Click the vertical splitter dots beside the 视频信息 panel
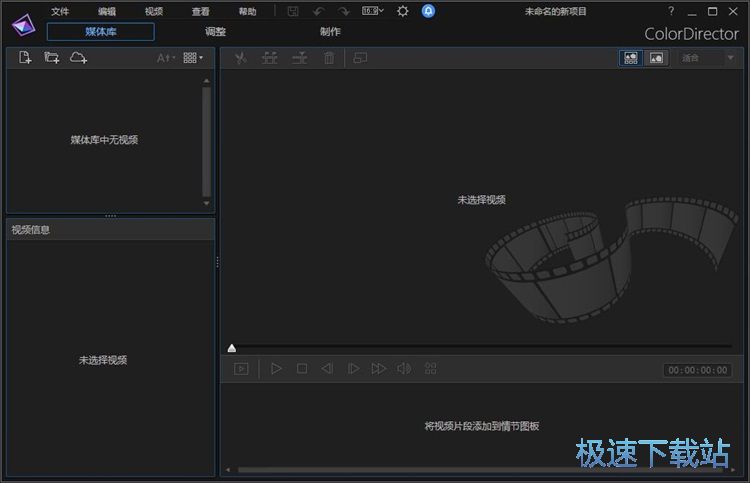 218,262
